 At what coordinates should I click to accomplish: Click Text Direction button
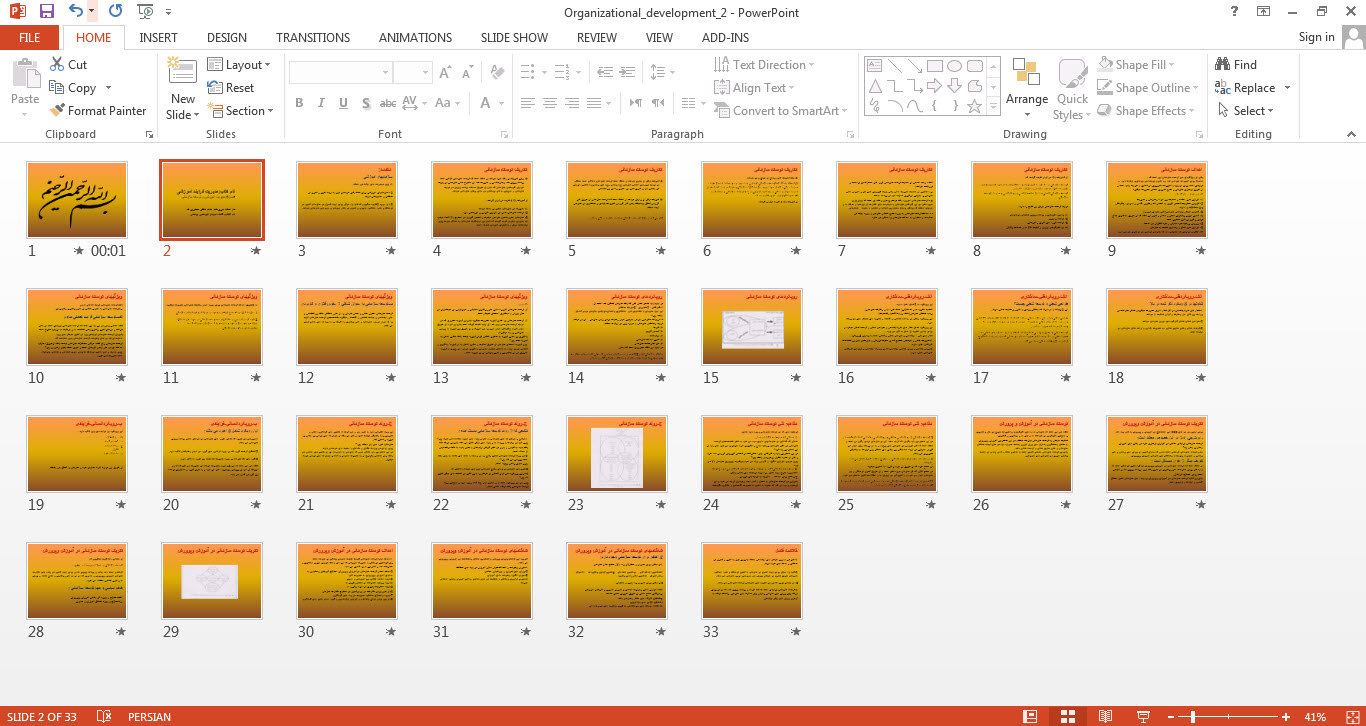point(765,65)
